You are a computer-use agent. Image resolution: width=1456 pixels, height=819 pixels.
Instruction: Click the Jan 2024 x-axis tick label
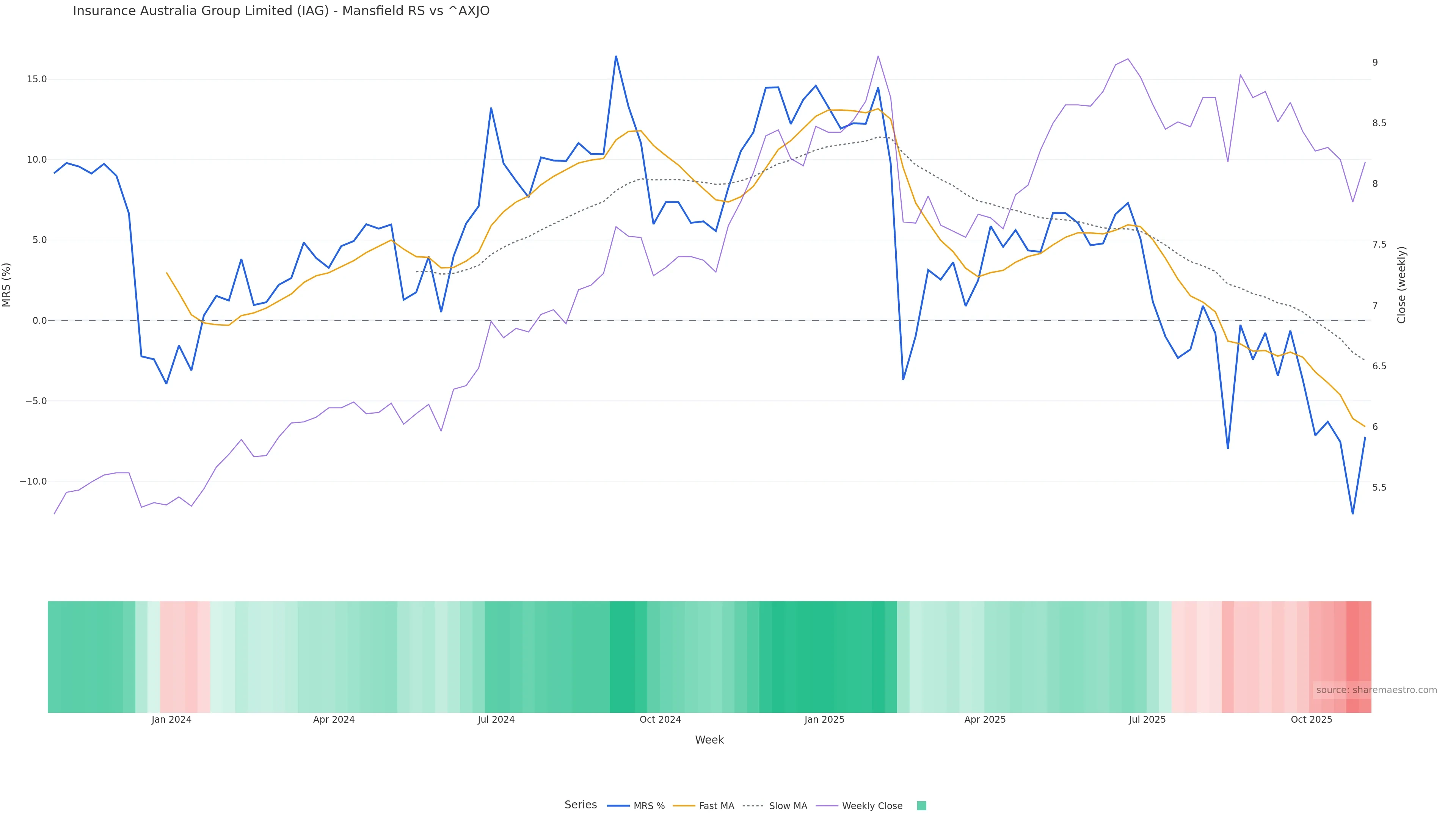tap(171, 720)
